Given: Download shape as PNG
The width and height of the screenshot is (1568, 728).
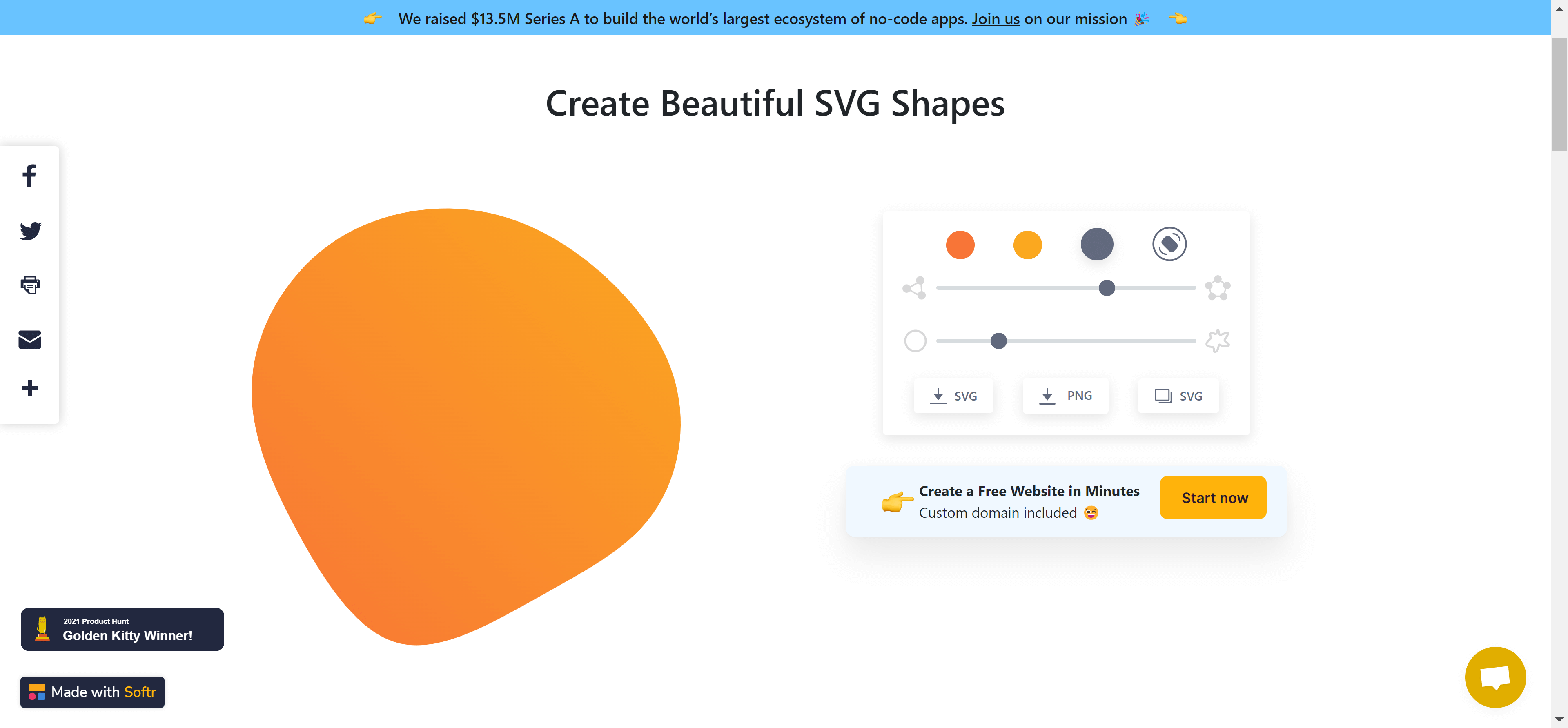Looking at the screenshot, I should [x=1065, y=396].
